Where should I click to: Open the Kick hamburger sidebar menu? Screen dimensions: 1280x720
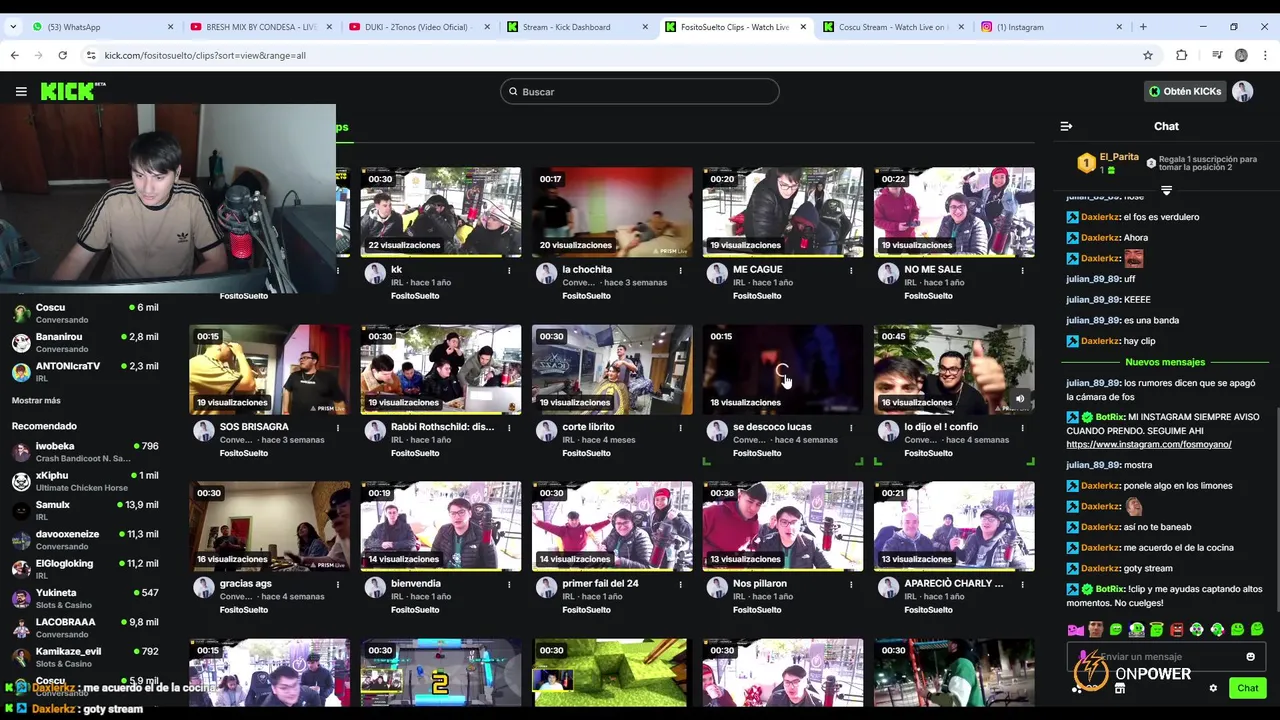[21, 91]
